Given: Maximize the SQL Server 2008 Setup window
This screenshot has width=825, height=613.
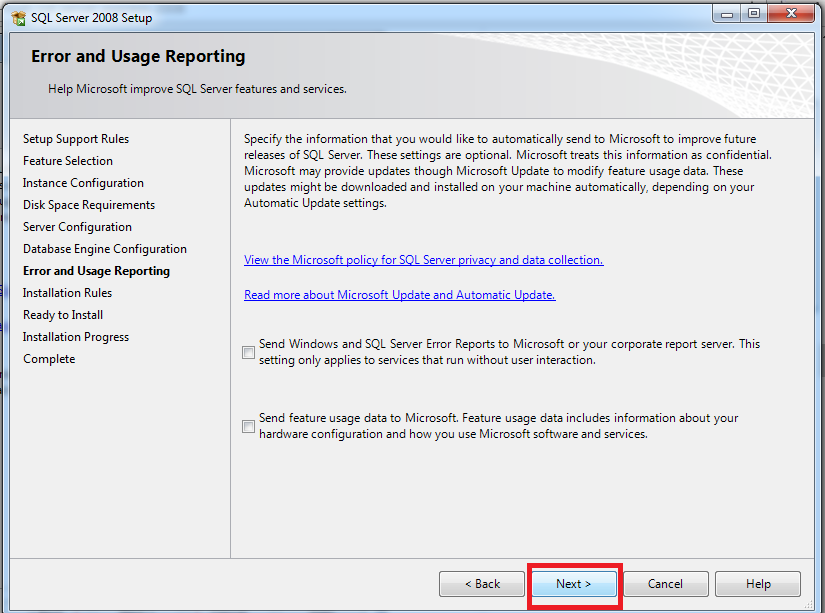Looking at the screenshot, I should pos(754,13).
